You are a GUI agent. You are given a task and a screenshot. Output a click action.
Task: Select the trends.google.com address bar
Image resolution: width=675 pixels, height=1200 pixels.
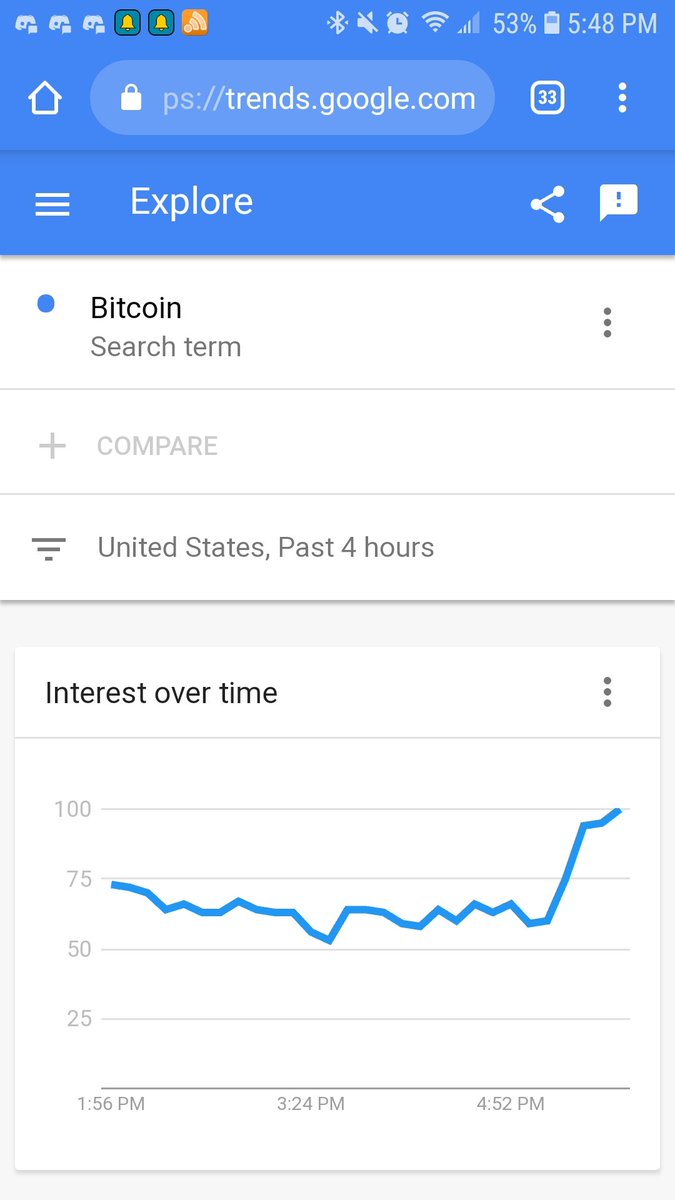coord(318,98)
